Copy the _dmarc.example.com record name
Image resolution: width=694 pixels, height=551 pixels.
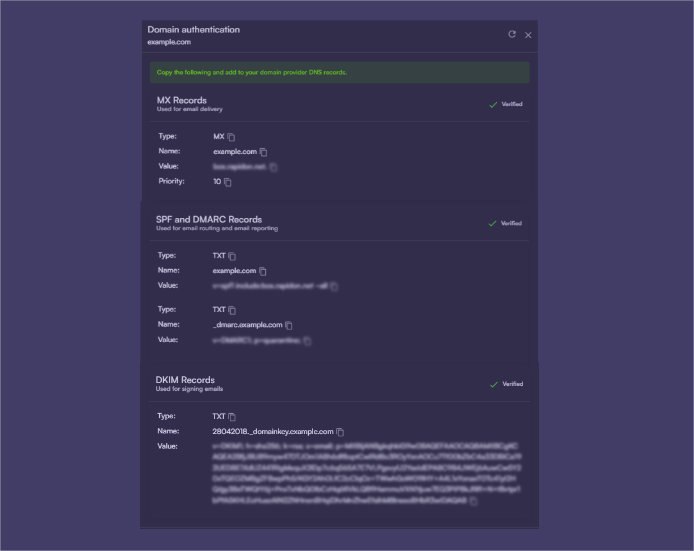(x=289, y=325)
